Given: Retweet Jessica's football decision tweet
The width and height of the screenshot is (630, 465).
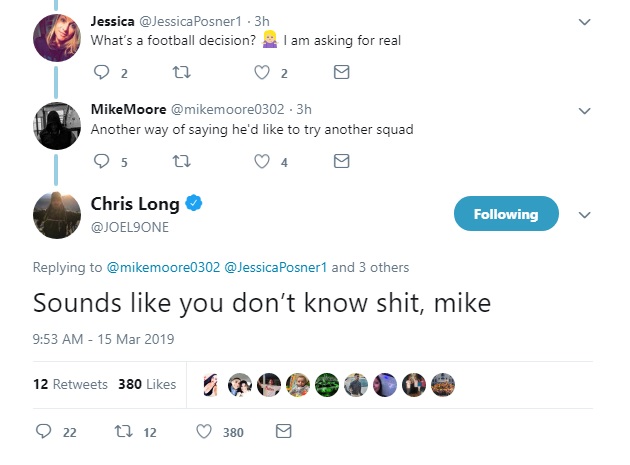Looking at the screenshot, I should (182, 72).
